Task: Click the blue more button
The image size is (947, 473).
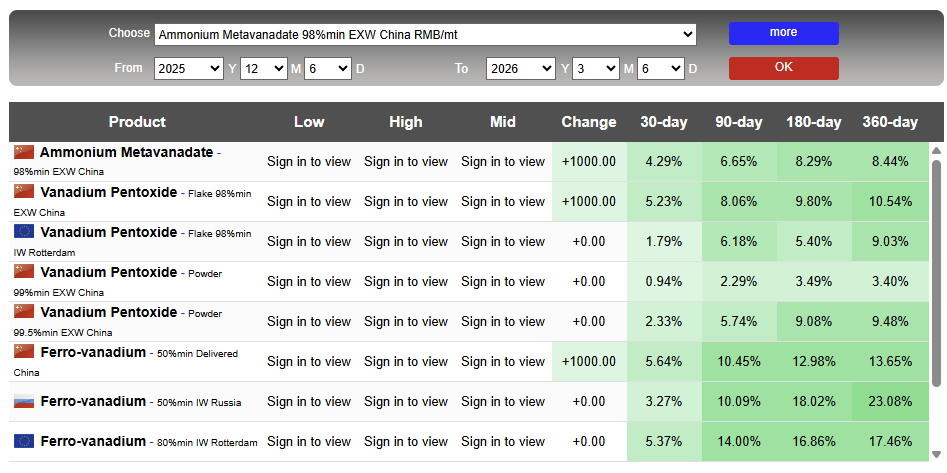Action: (783, 33)
